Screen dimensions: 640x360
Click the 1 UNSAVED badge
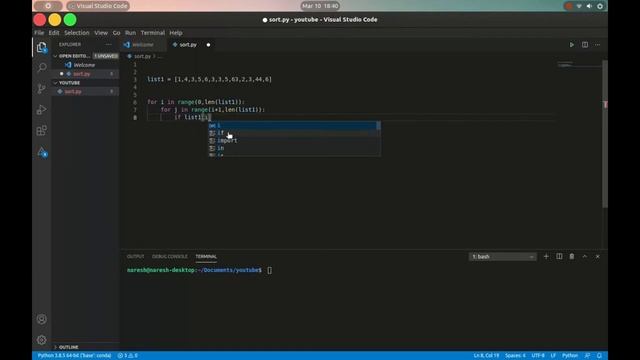click(x=106, y=56)
